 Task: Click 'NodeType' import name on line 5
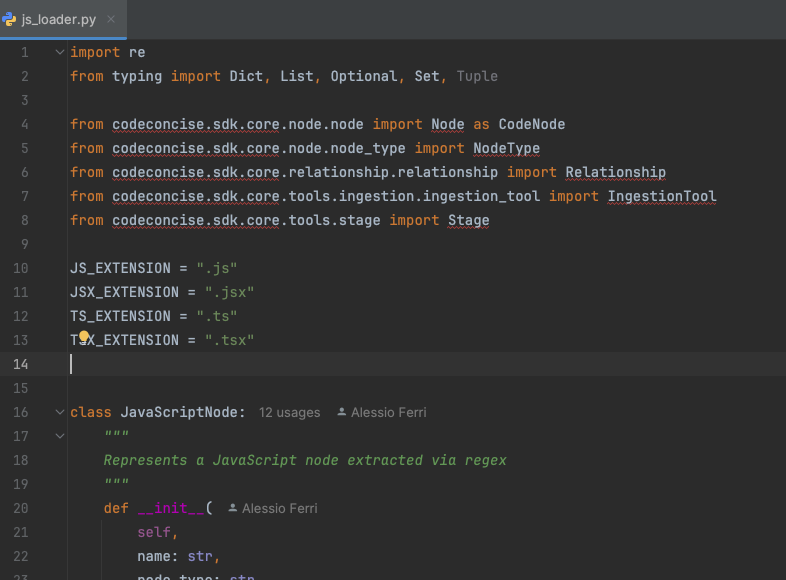(506, 148)
